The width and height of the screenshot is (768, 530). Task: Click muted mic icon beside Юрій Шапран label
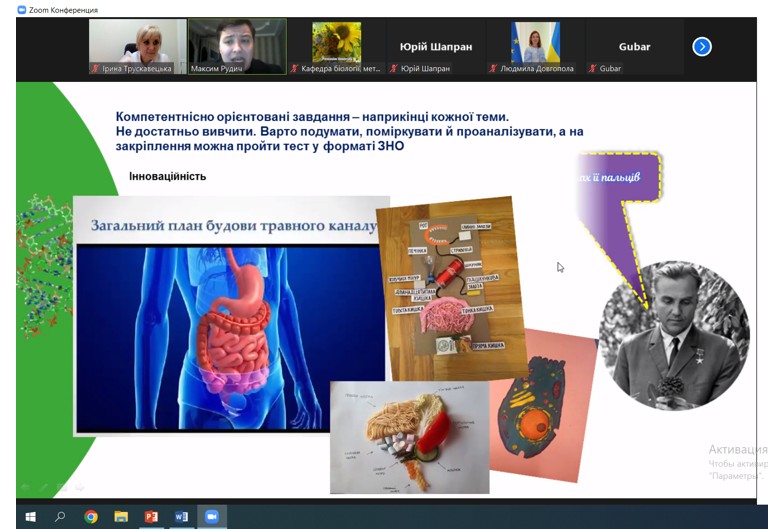coord(394,69)
